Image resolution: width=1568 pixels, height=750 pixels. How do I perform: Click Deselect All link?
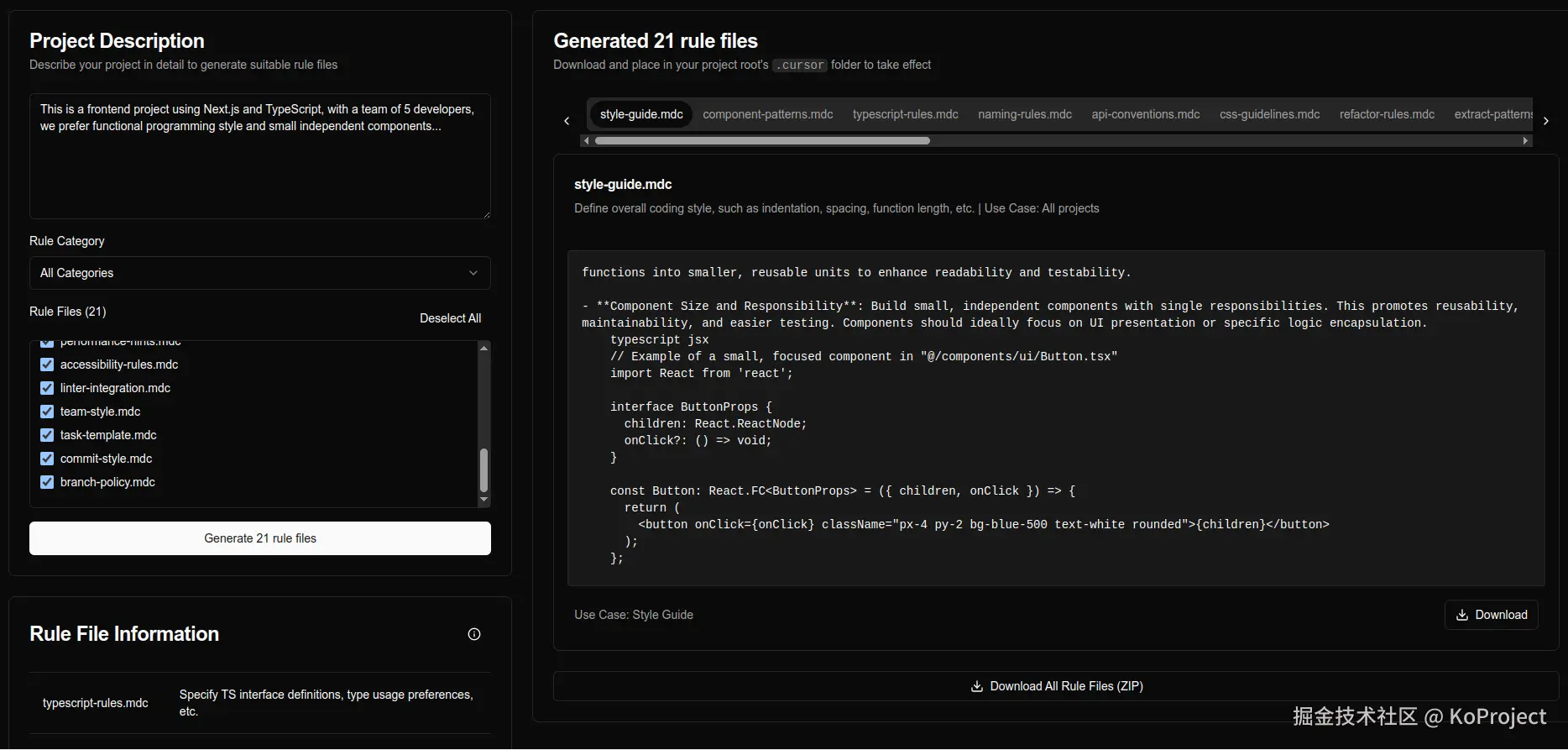point(450,318)
